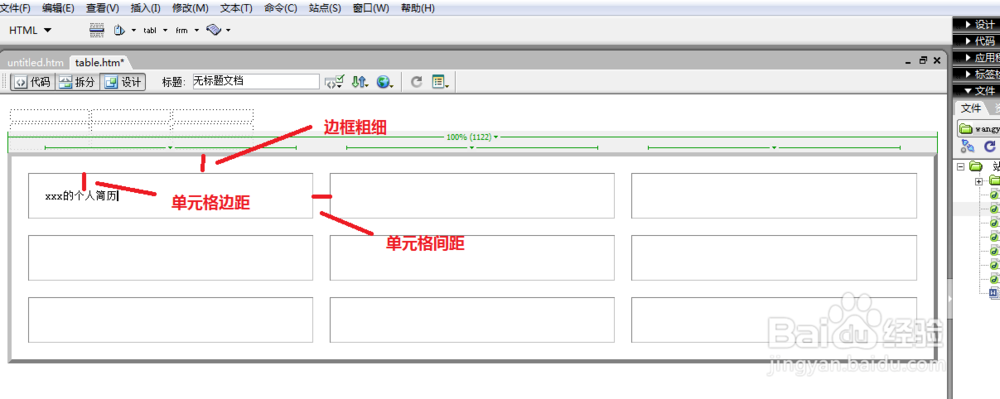The width and height of the screenshot is (1000, 399).
Task: Open the 查看(V) menu
Action: pos(103,8)
